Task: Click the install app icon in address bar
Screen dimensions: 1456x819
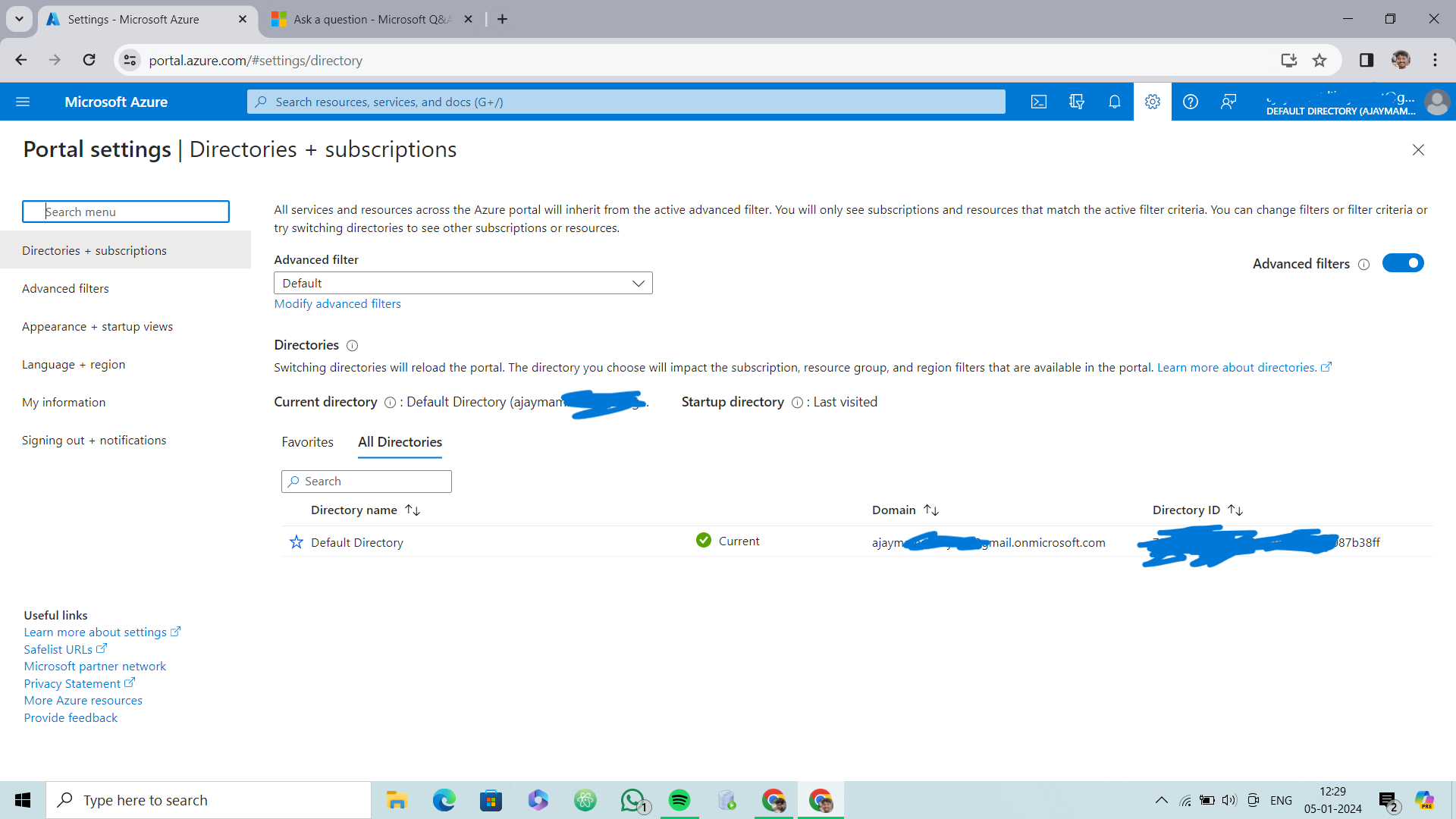Action: 1288,60
